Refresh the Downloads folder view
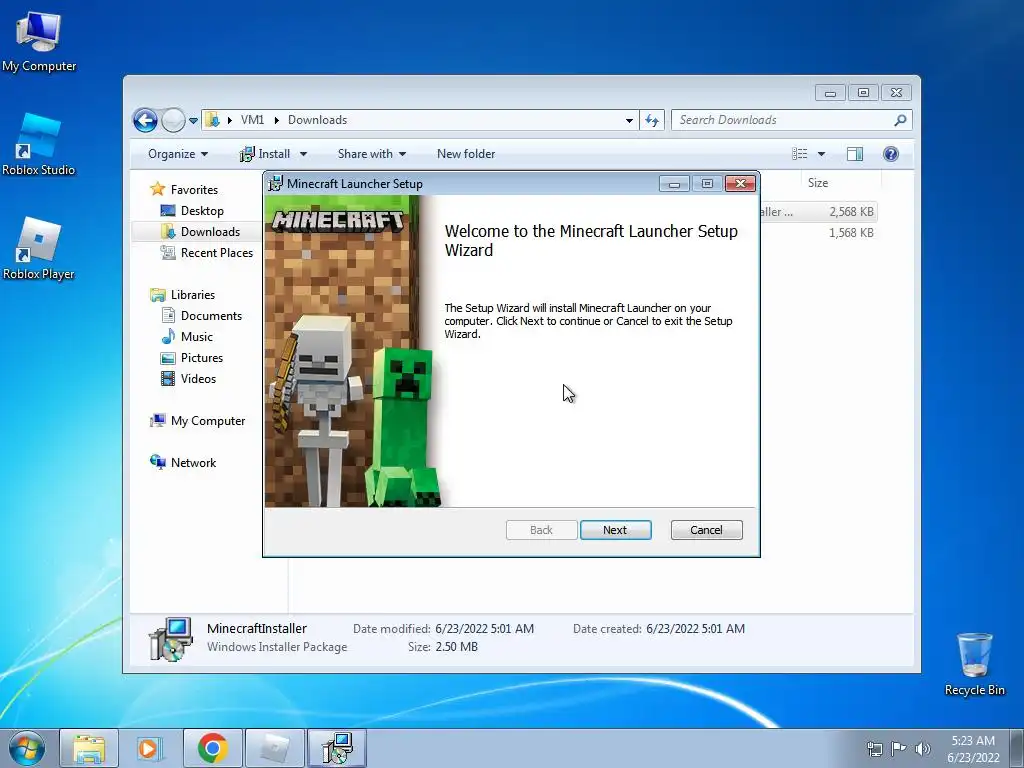This screenshot has height=768, width=1024. tap(652, 120)
